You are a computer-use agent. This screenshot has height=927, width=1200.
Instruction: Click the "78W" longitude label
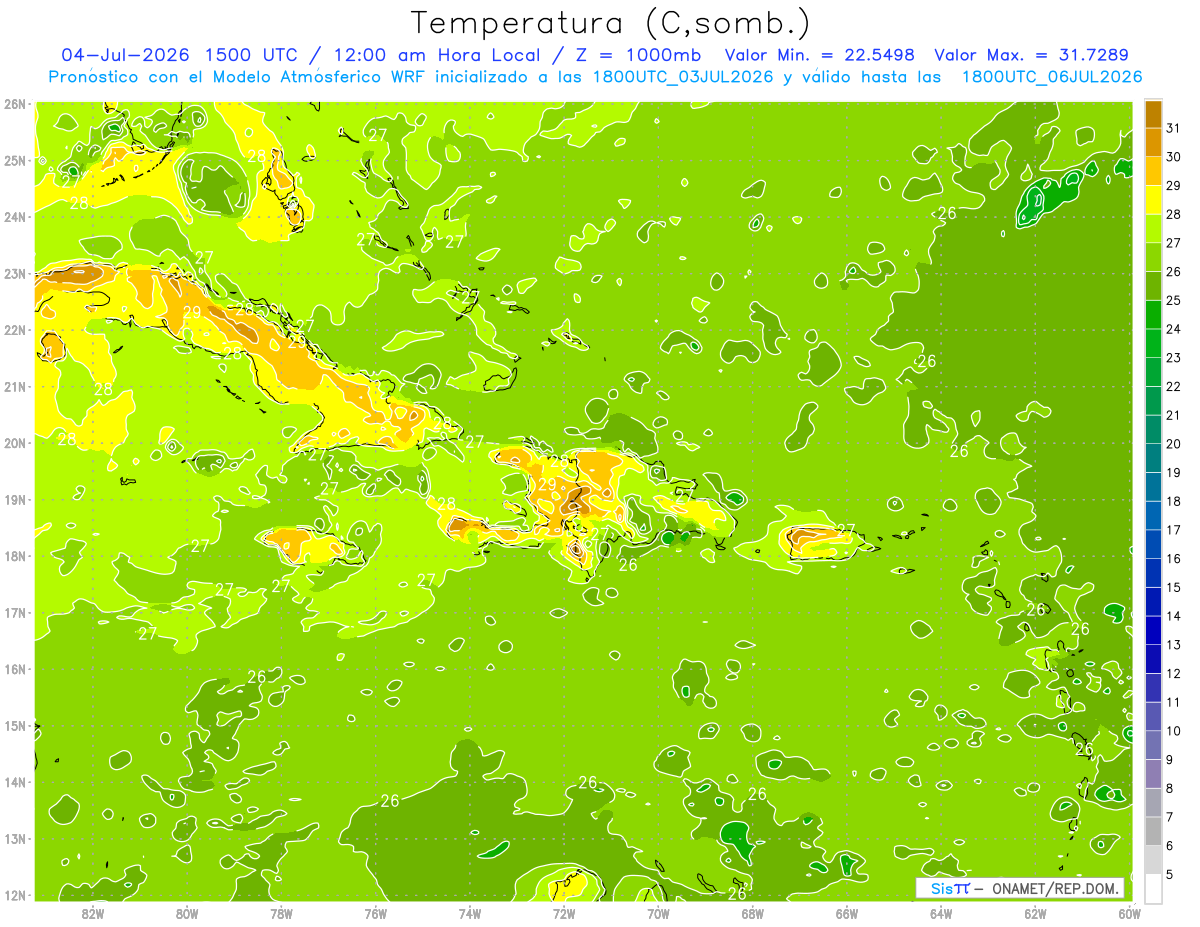coord(281,913)
